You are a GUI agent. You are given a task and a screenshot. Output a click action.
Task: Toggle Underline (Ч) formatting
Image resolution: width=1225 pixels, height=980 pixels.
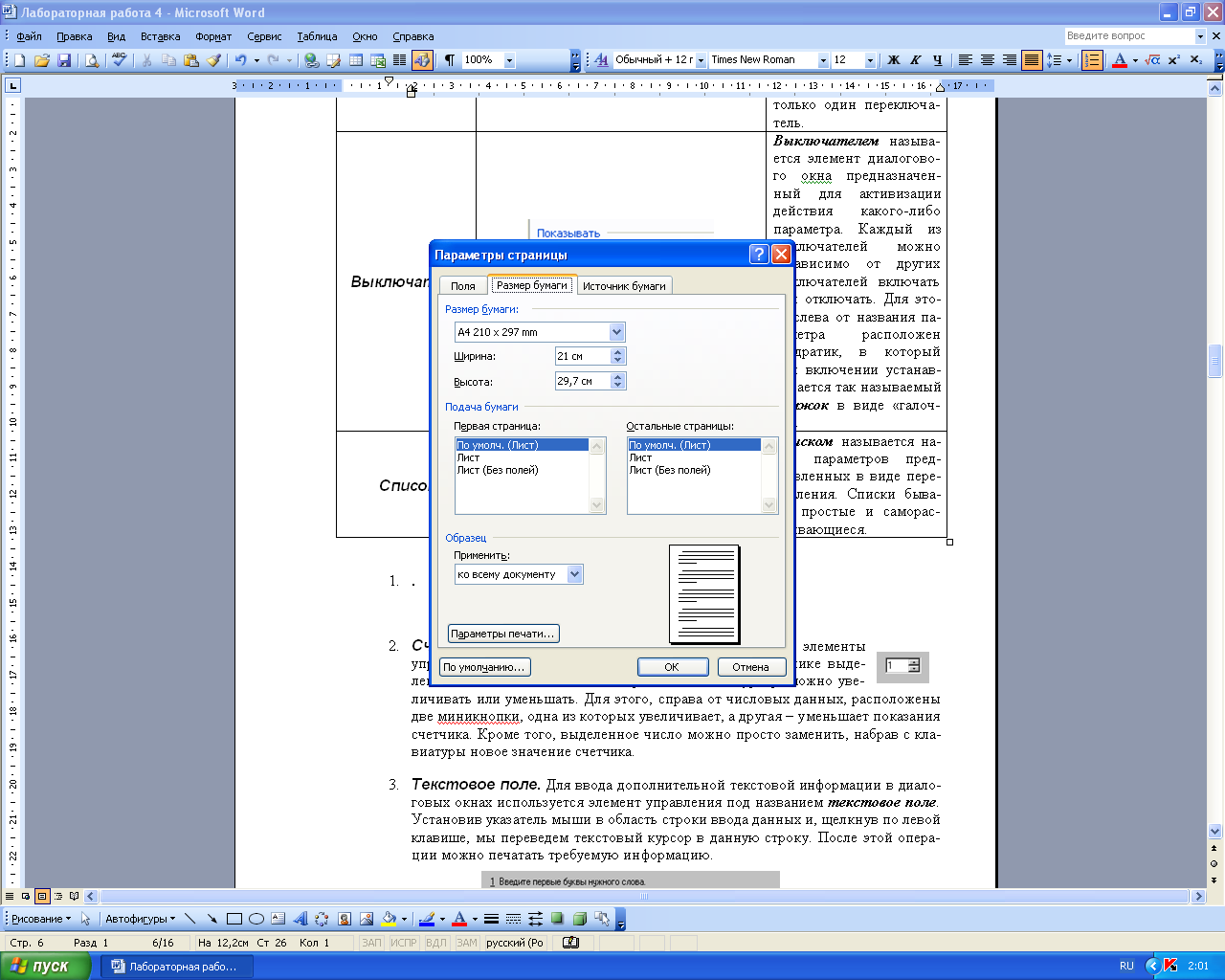point(938,60)
